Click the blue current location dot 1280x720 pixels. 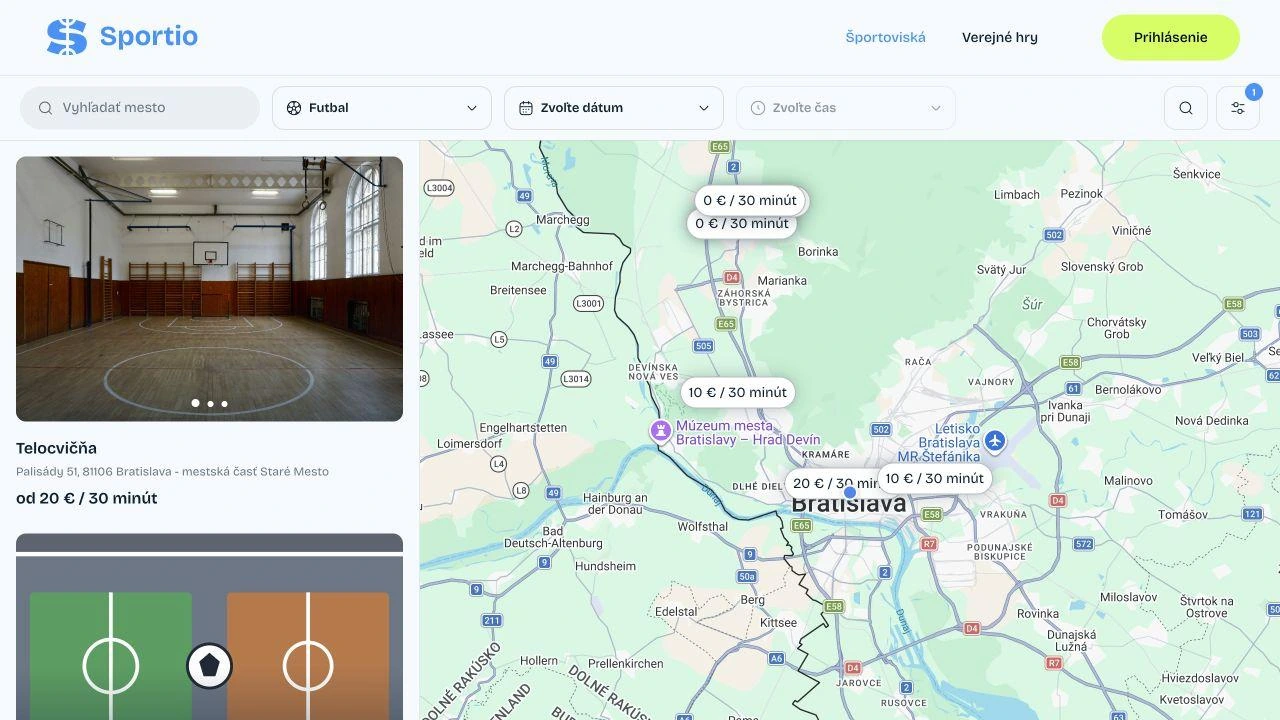tap(850, 492)
